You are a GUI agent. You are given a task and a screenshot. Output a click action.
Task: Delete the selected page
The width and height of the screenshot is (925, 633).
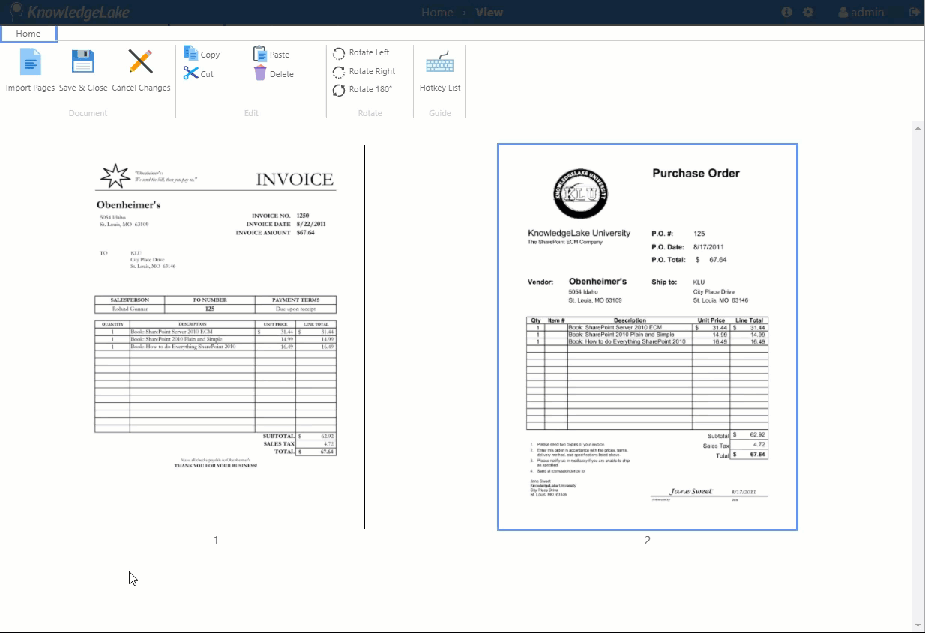pyautogui.click(x=273, y=73)
